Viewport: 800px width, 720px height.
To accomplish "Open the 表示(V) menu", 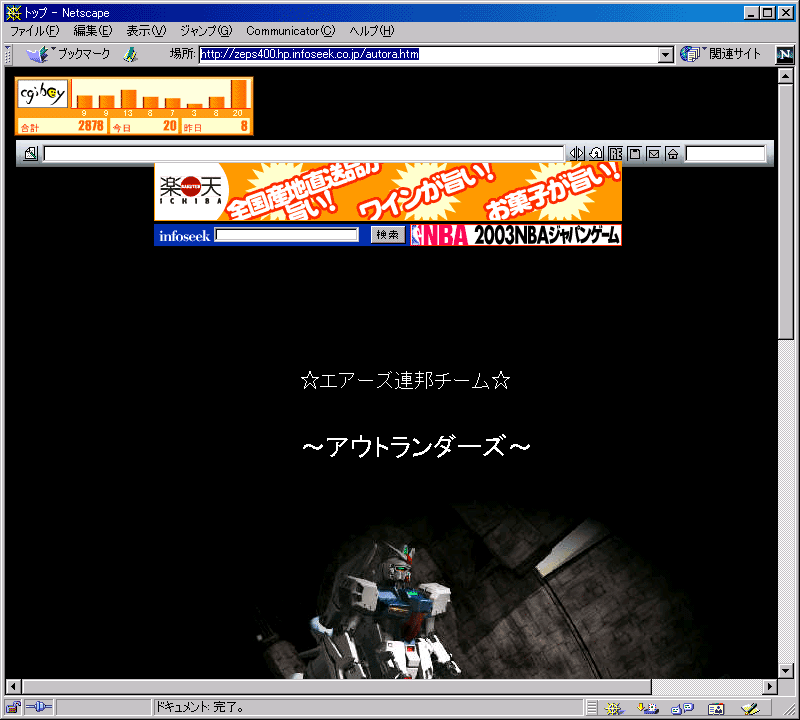I will click(146, 31).
